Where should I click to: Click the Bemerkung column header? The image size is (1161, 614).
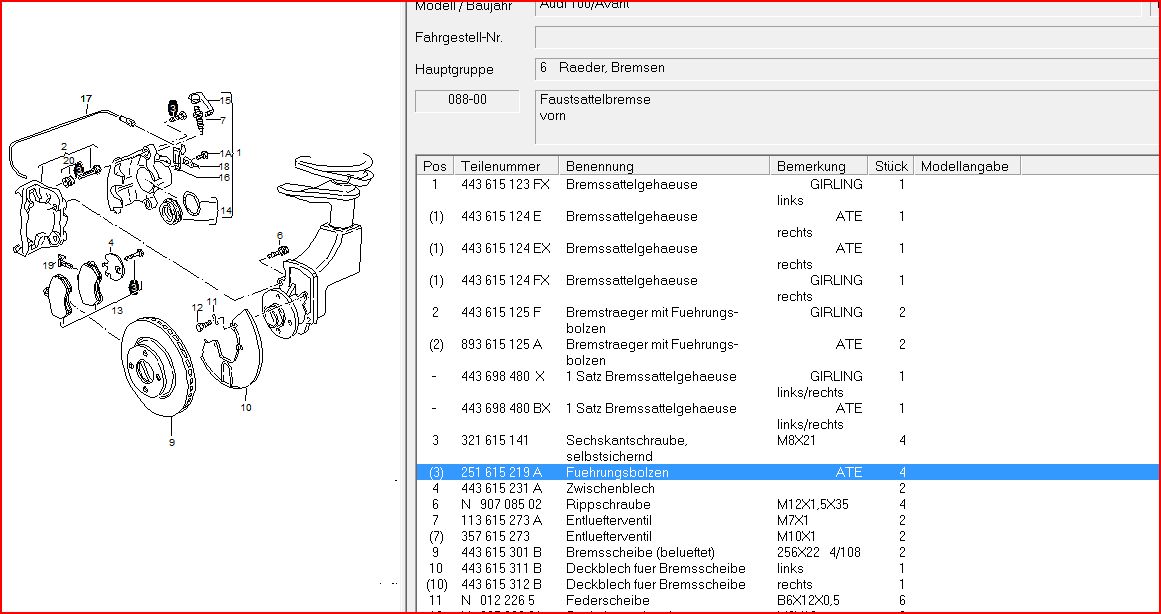point(811,166)
